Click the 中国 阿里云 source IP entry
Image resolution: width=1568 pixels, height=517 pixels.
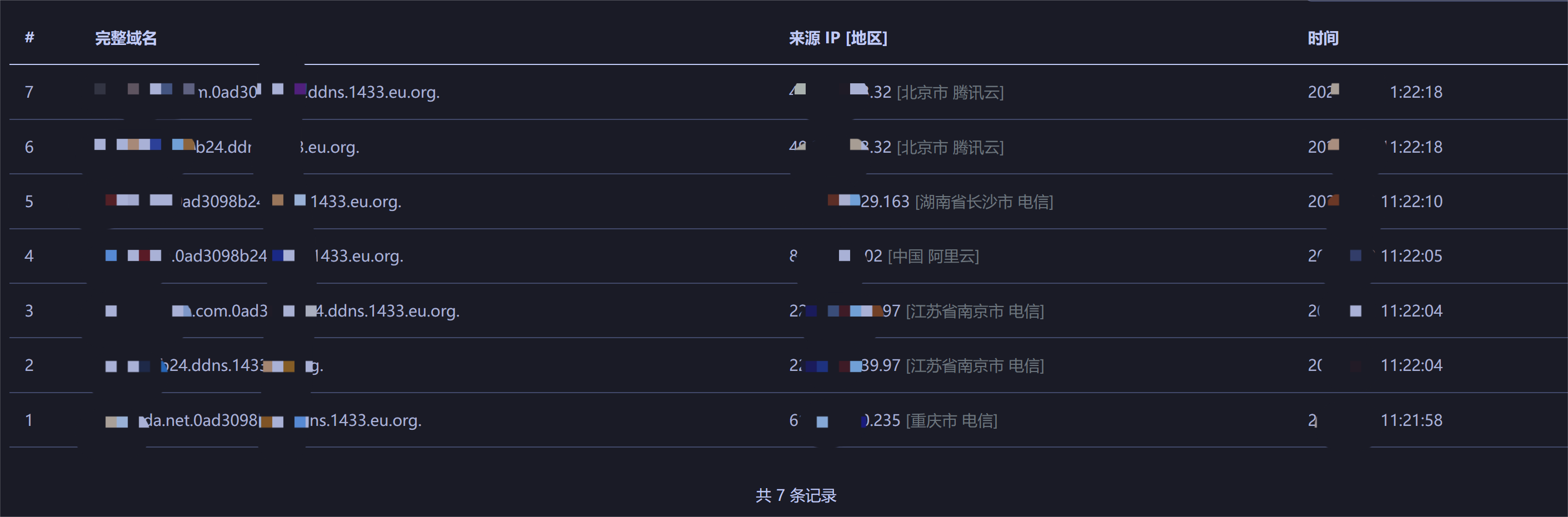885,256
